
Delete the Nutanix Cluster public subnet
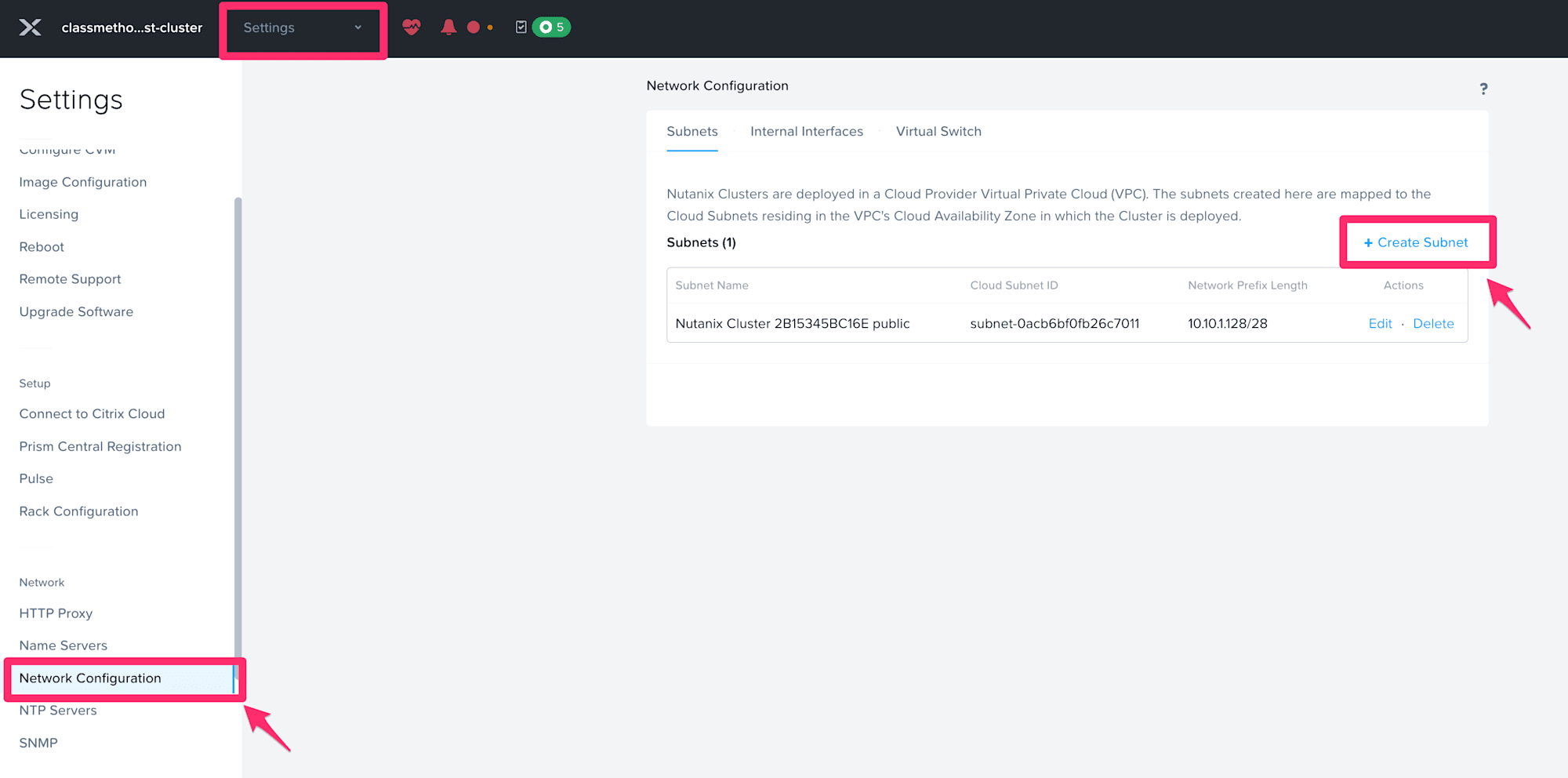tap(1433, 323)
